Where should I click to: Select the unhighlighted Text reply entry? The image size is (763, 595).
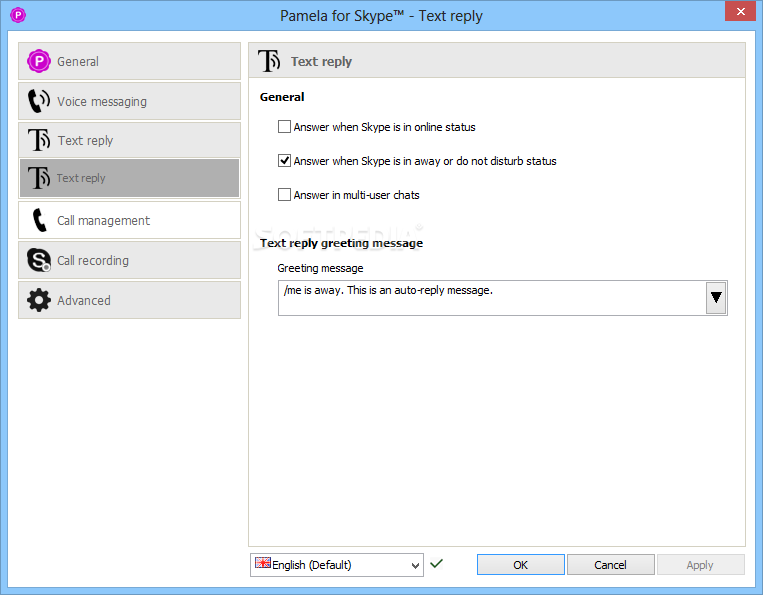point(129,140)
